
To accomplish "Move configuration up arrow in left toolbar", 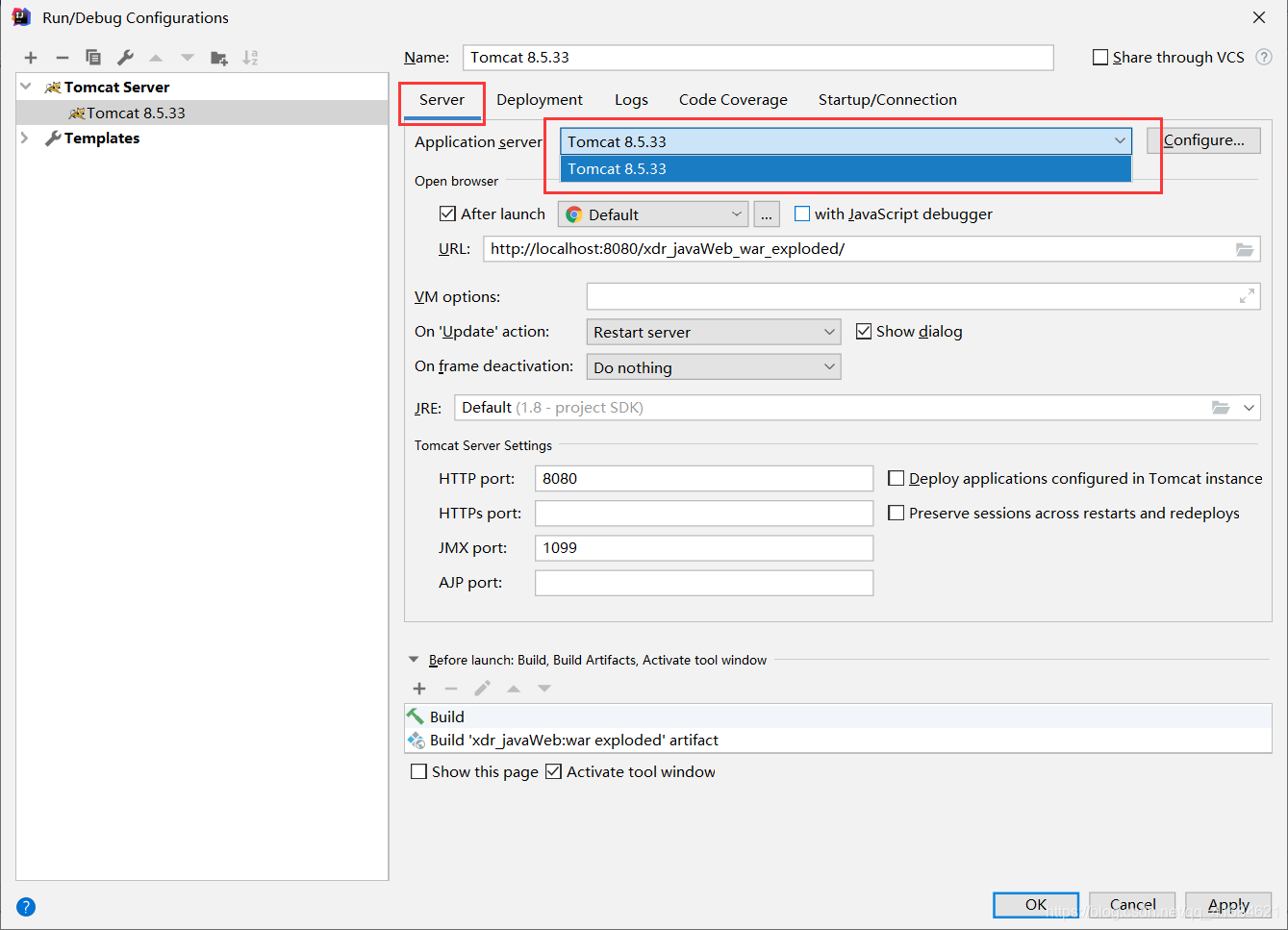I will 156,58.
